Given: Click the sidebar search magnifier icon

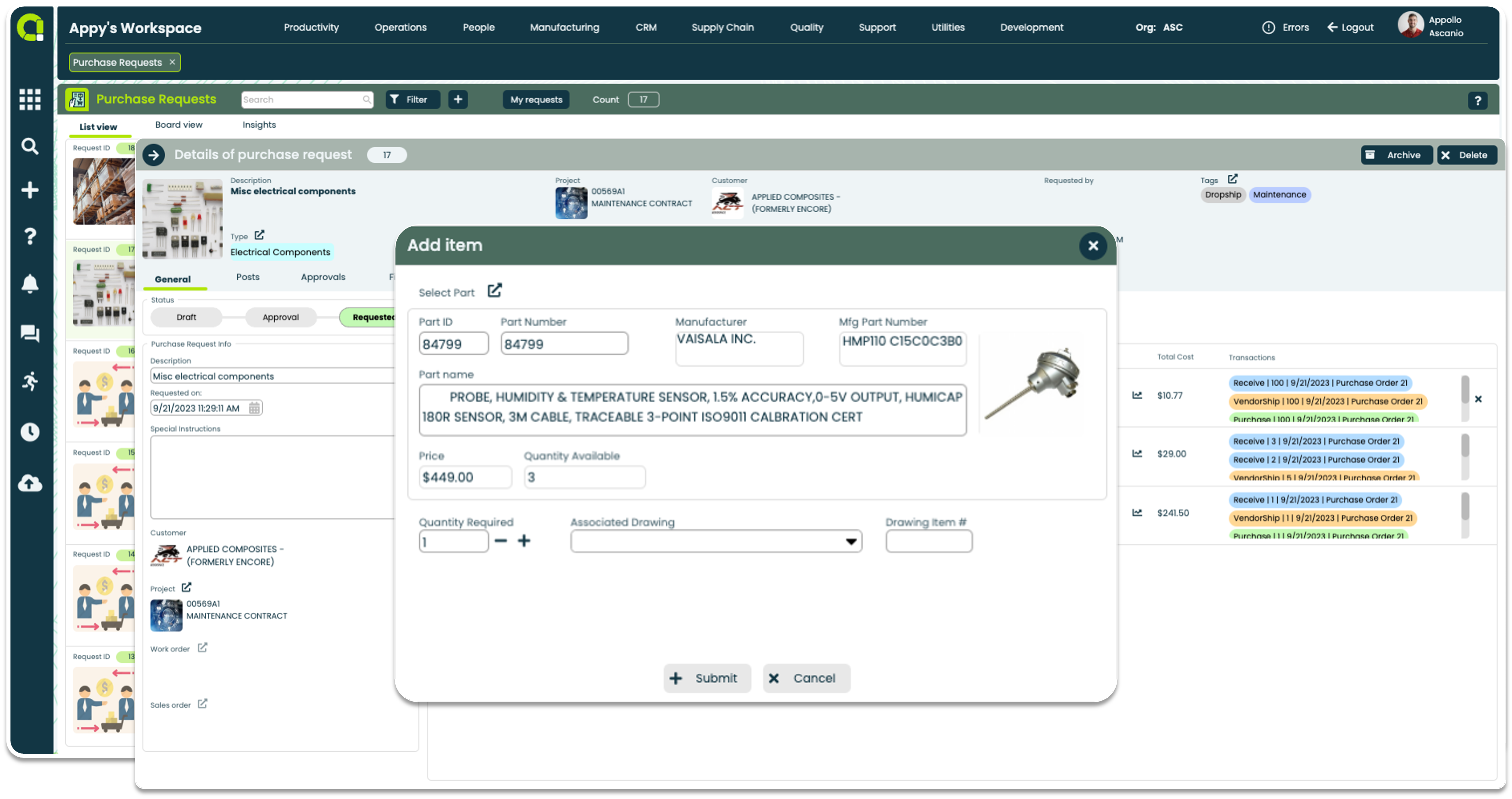Looking at the screenshot, I should click(x=30, y=146).
